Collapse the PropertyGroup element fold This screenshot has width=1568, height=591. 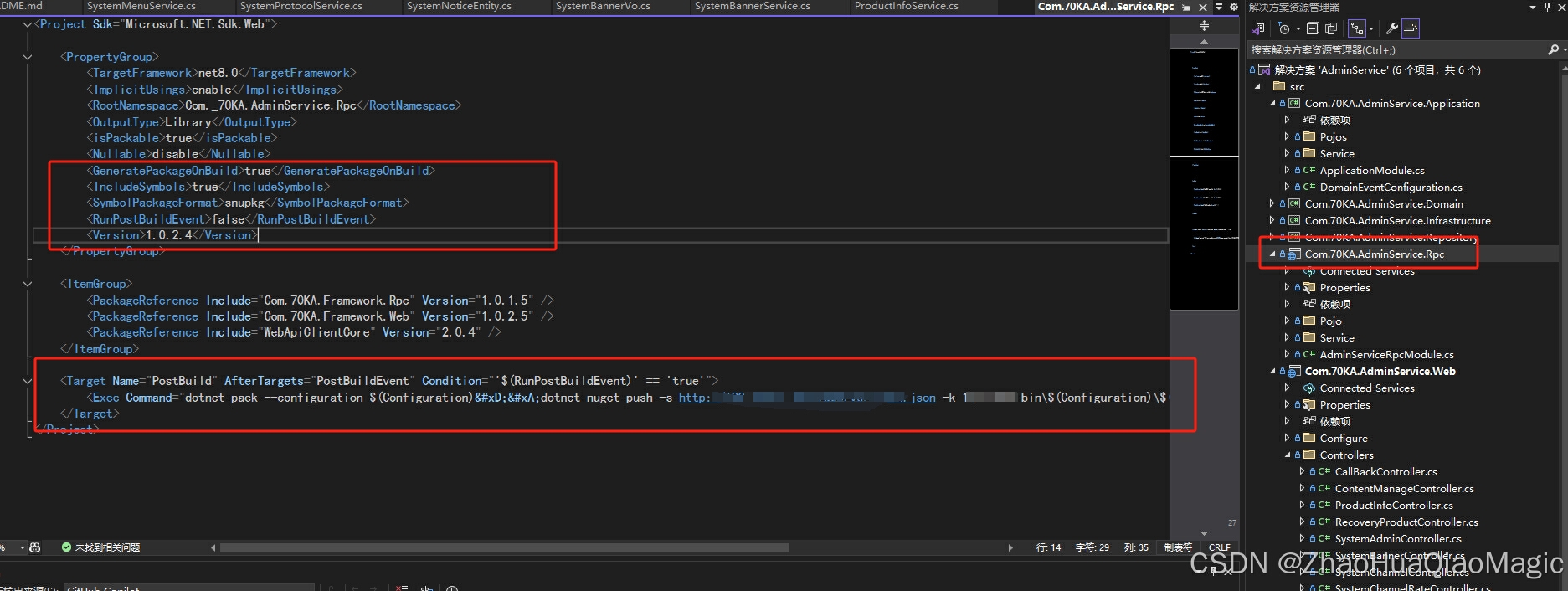pos(28,57)
